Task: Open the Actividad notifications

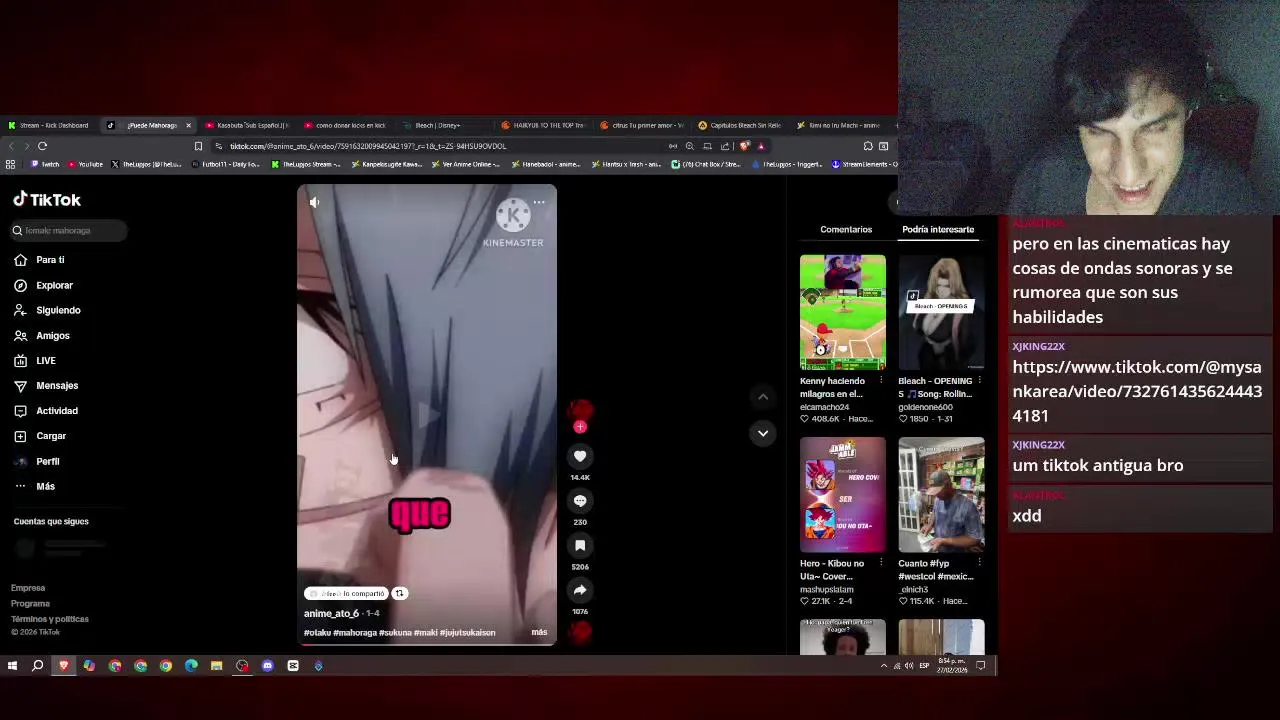Action: click(57, 411)
